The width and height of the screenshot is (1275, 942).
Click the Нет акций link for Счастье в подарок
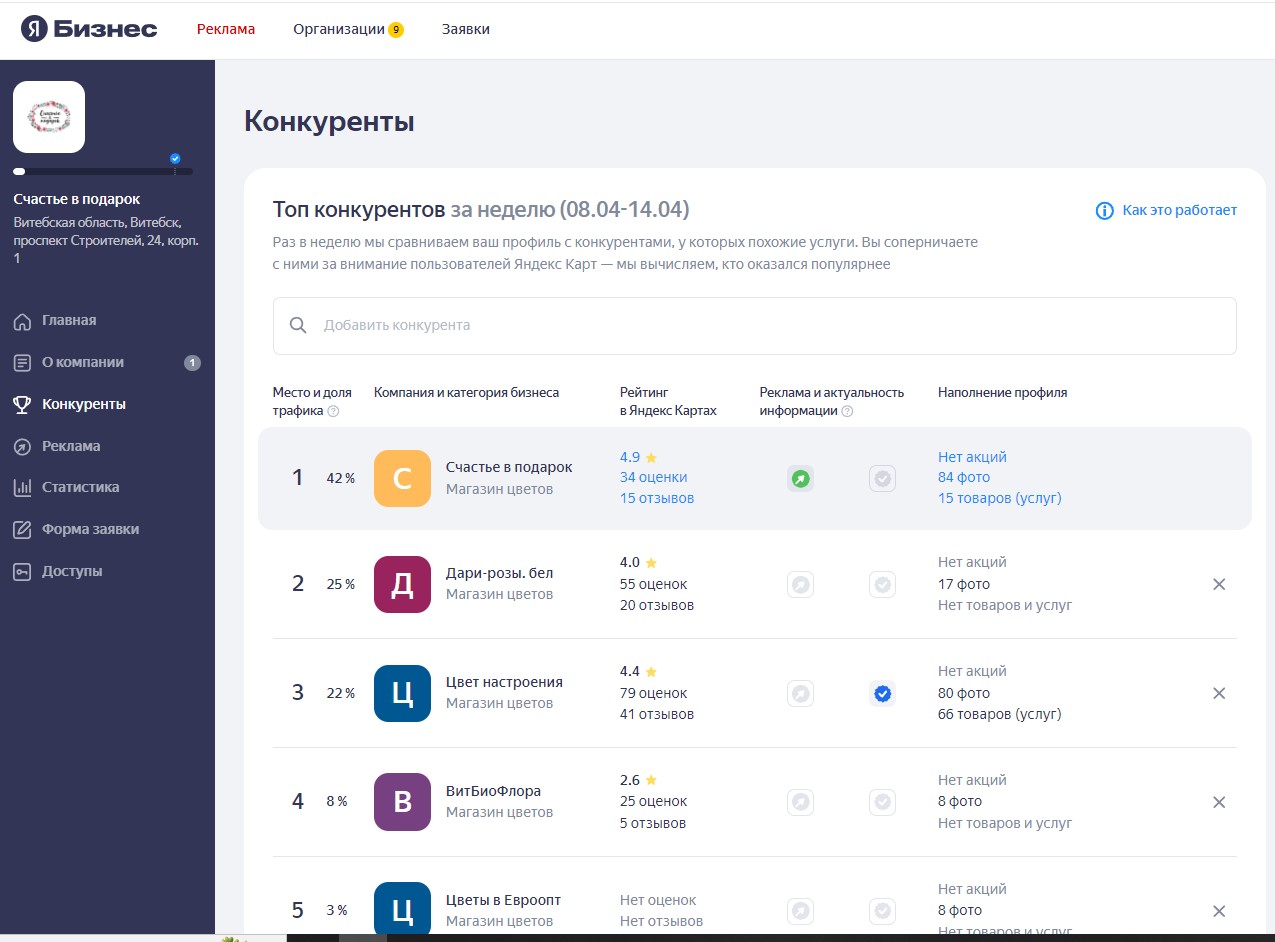(x=972, y=457)
